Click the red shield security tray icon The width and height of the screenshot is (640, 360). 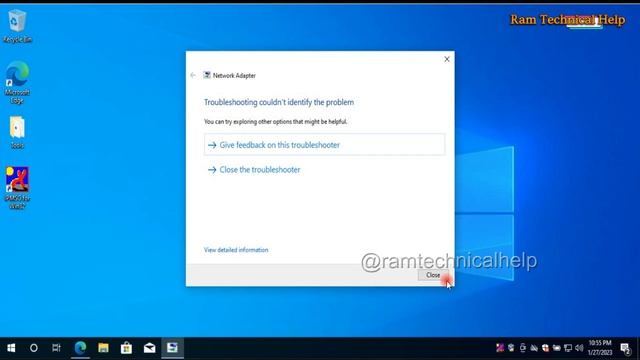(545, 348)
